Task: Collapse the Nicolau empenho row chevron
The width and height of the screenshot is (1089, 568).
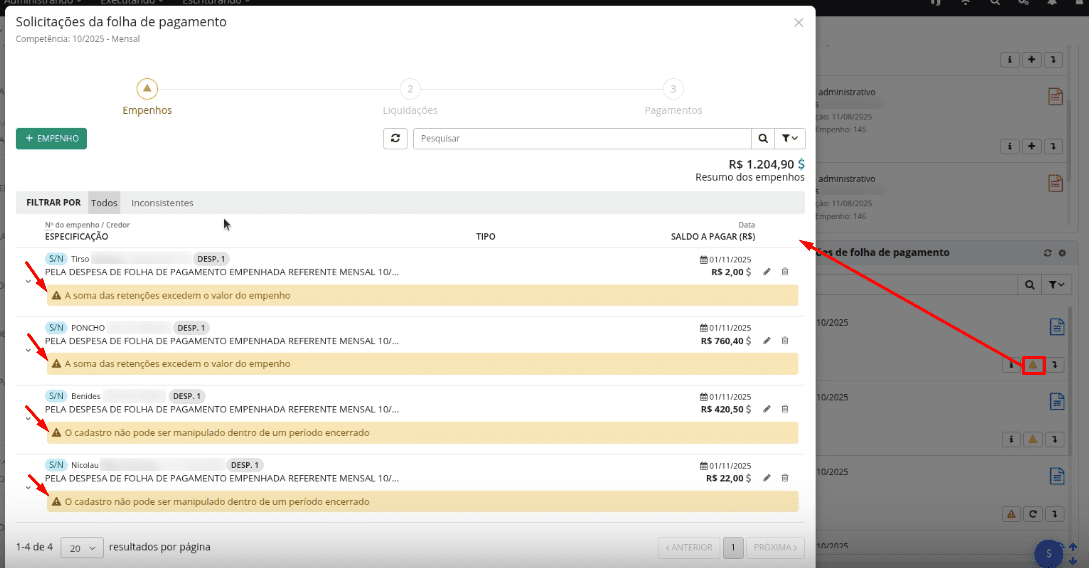Action: 27,487
